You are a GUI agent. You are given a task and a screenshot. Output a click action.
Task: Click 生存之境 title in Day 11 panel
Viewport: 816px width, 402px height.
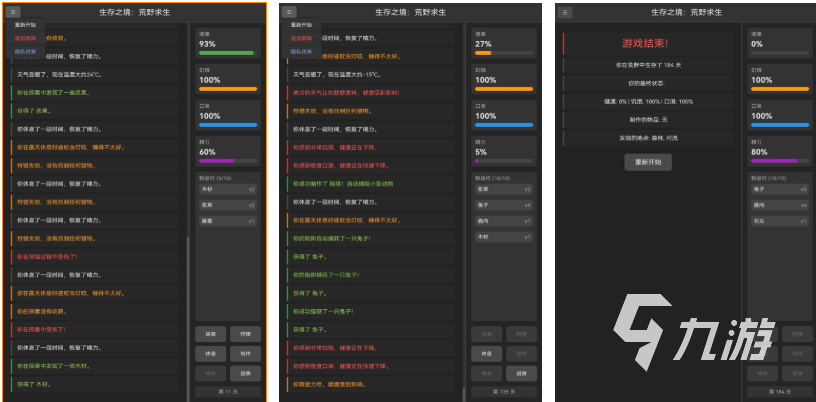(134, 12)
